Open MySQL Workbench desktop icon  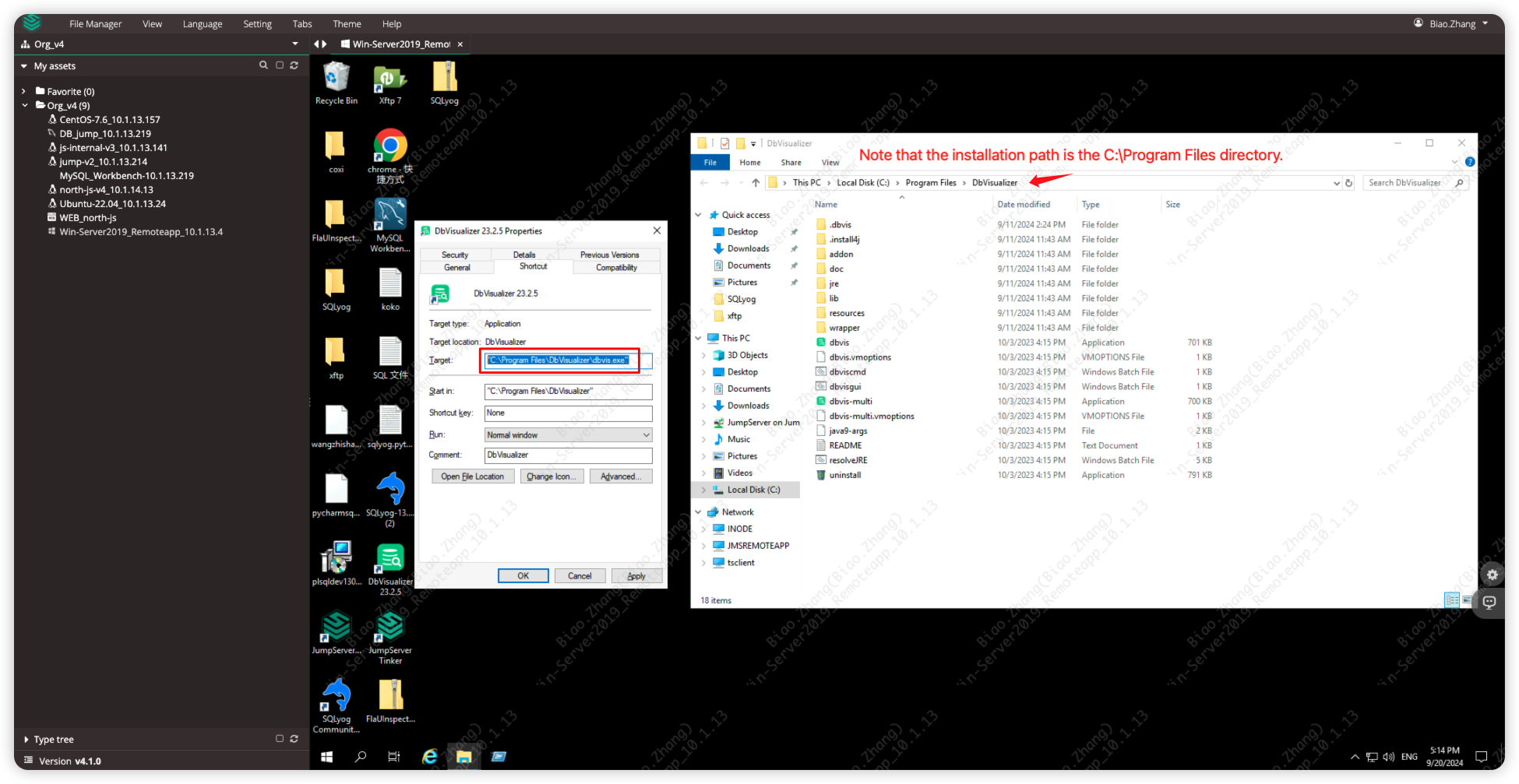pos(390,224)
